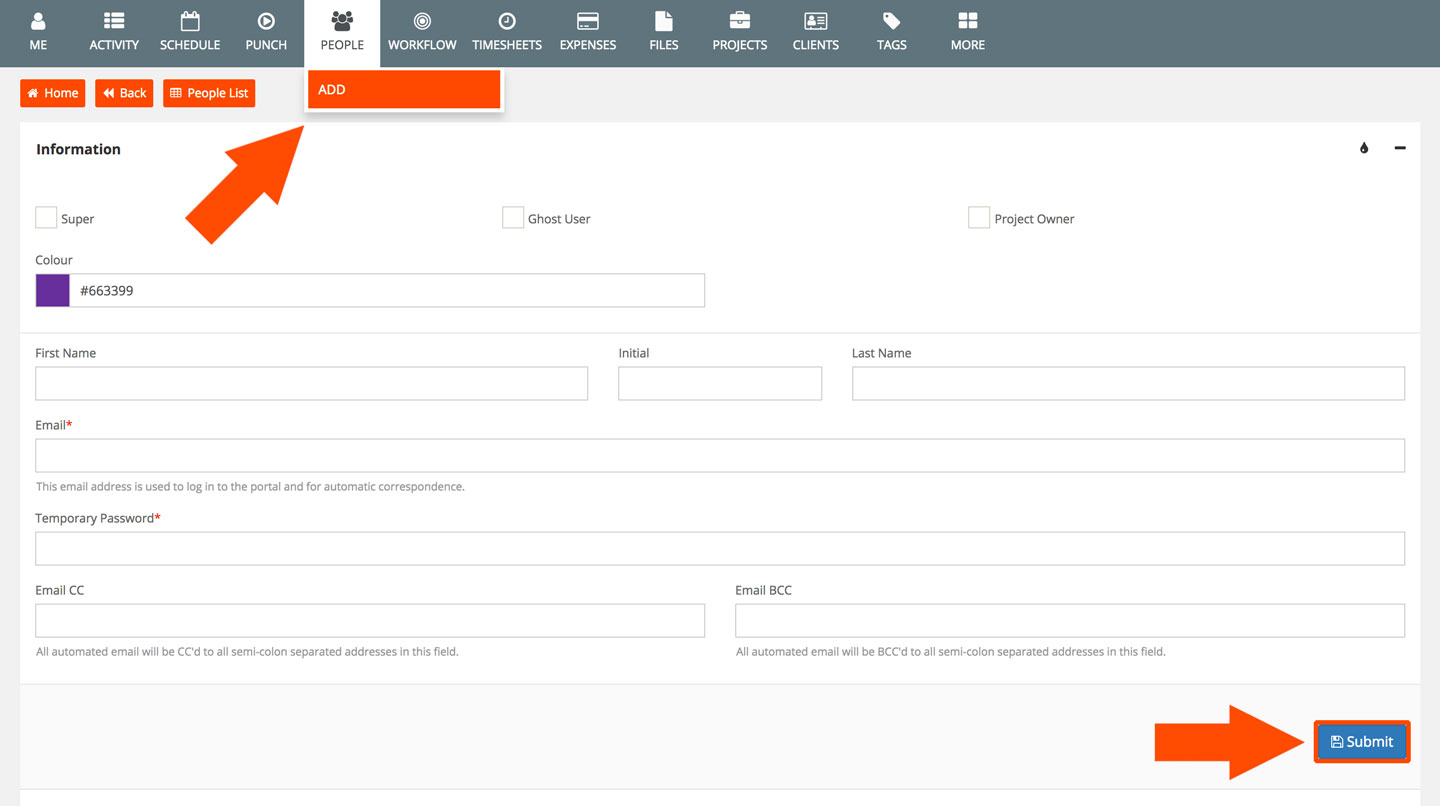Image resolution: width=1440 pixels, height=806 pixels.
Task: Click the Email CC field
Action: coord(370,621)
